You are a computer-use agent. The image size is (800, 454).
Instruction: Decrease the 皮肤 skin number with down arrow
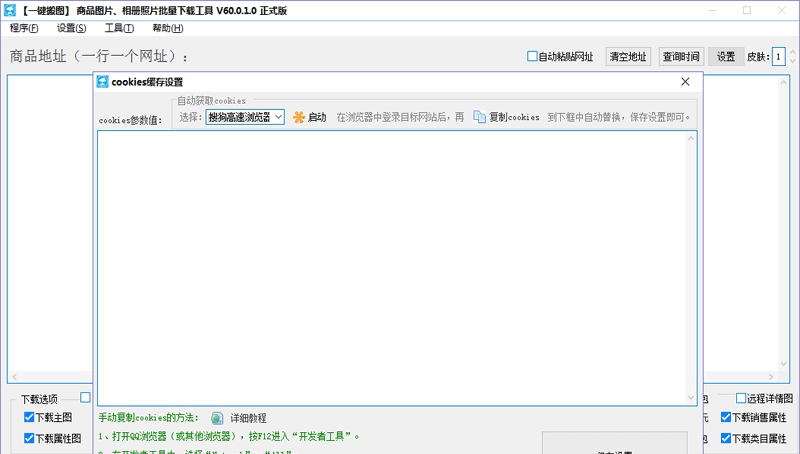[792, 61]
